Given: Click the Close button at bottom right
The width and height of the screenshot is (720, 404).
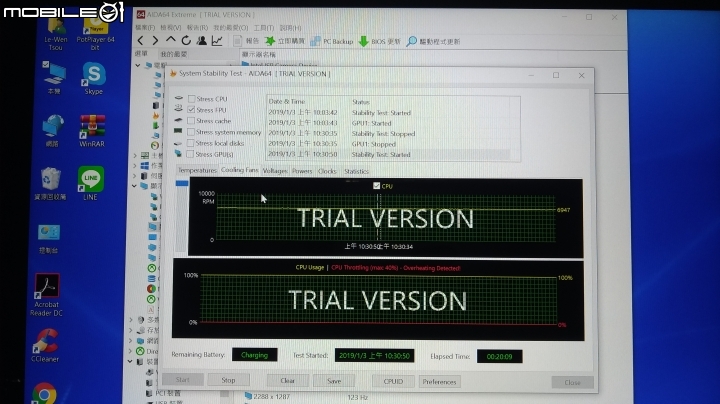Looking at the screenshot, I should (x=572, y=382).
